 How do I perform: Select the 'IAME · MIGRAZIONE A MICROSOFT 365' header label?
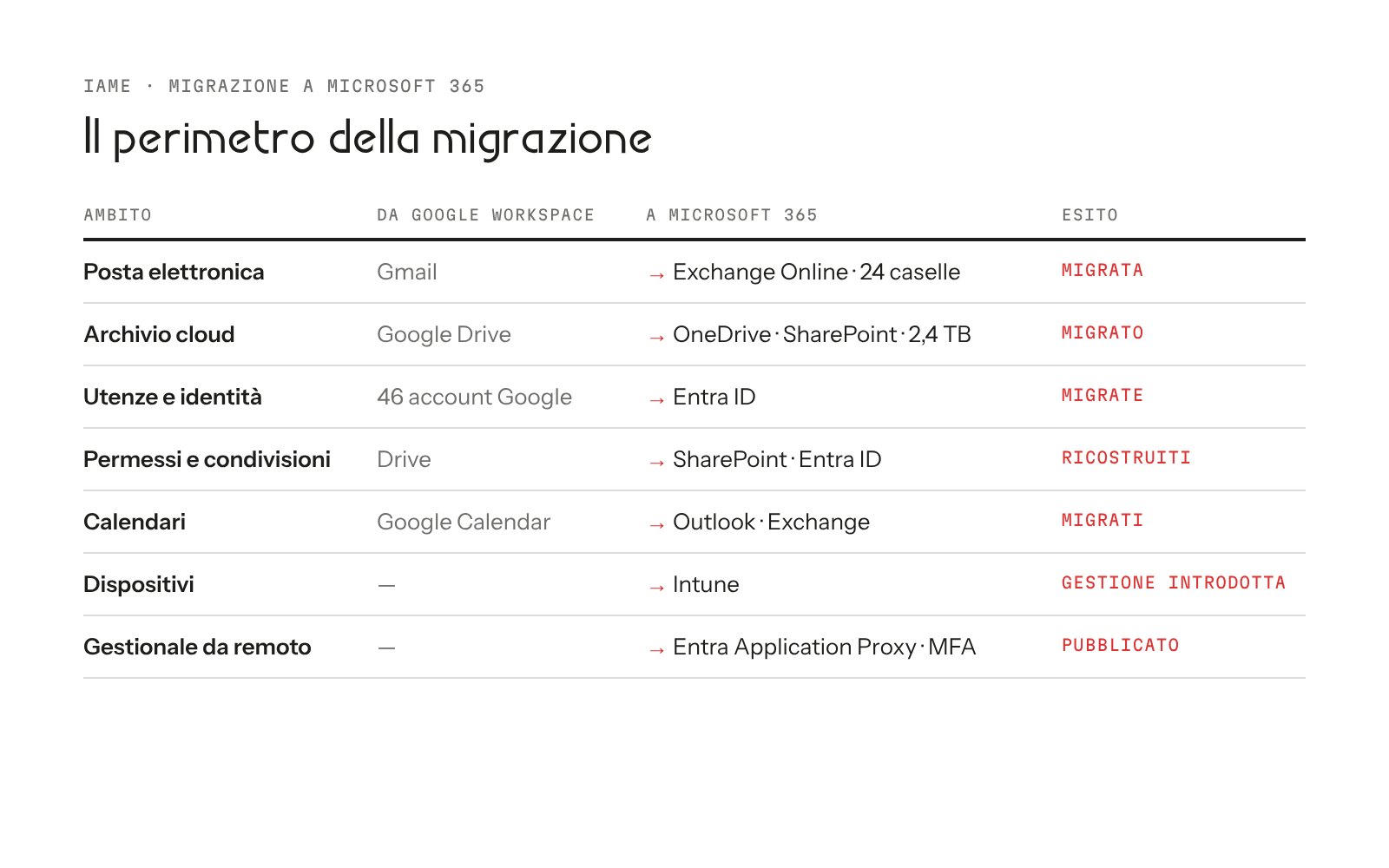pos(284,86)
